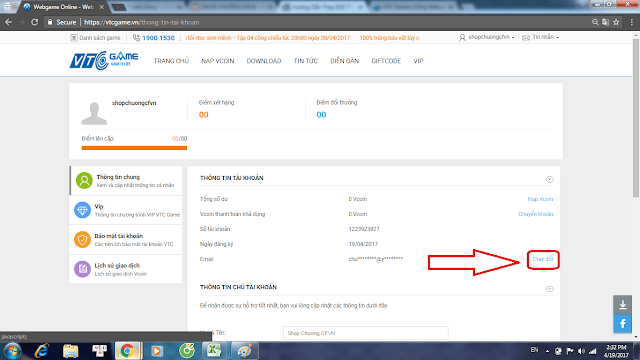Open Excel from the taskbar
The height and width of the screenshot is (360, 640).
pos(214,351)
